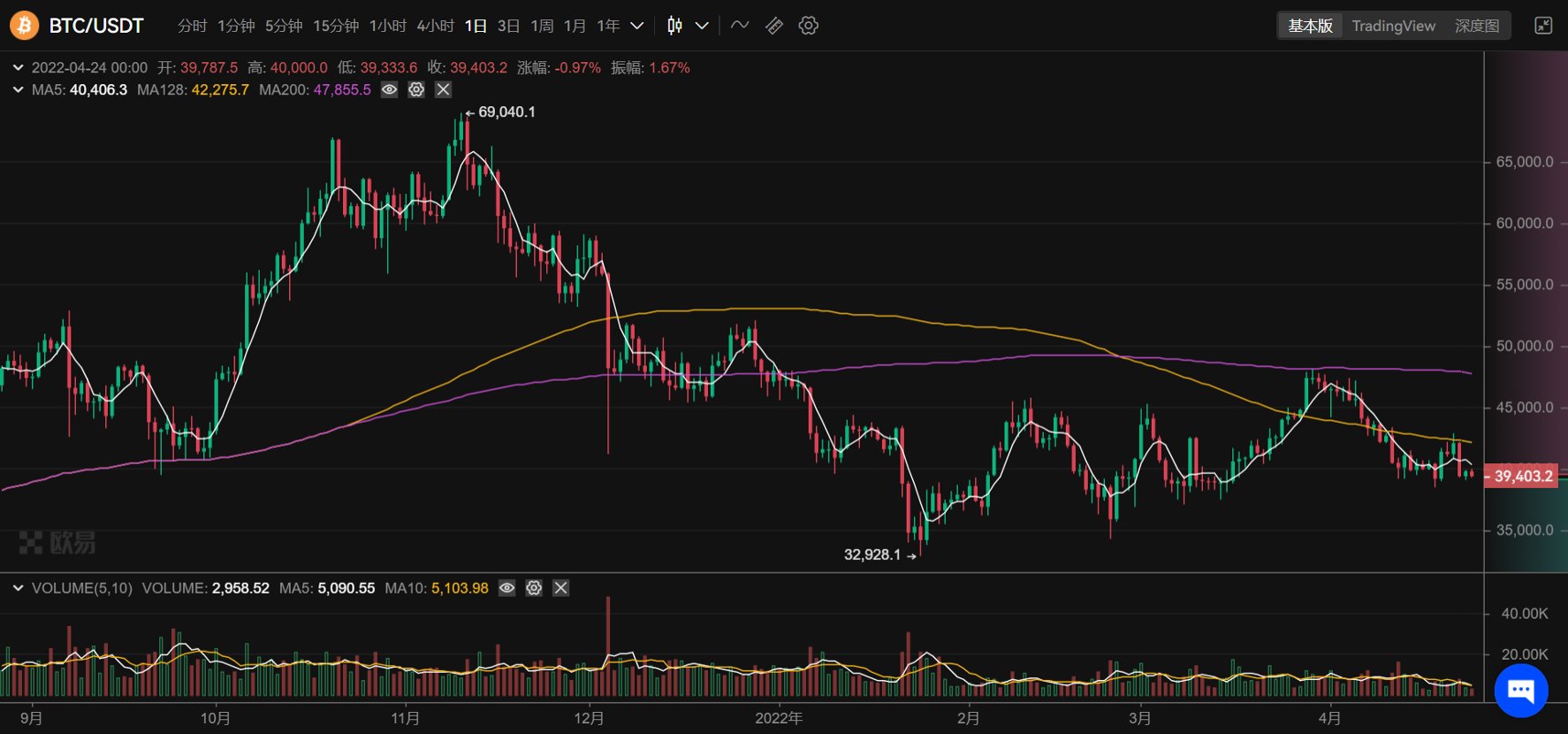Open the blue chat support bubble

(1521, 691)
